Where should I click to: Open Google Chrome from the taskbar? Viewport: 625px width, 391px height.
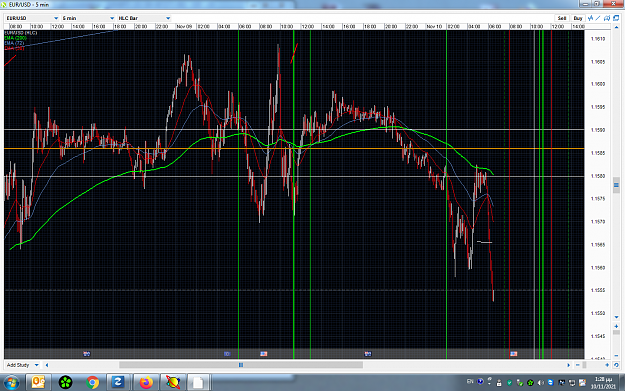(x=92, y=383)
